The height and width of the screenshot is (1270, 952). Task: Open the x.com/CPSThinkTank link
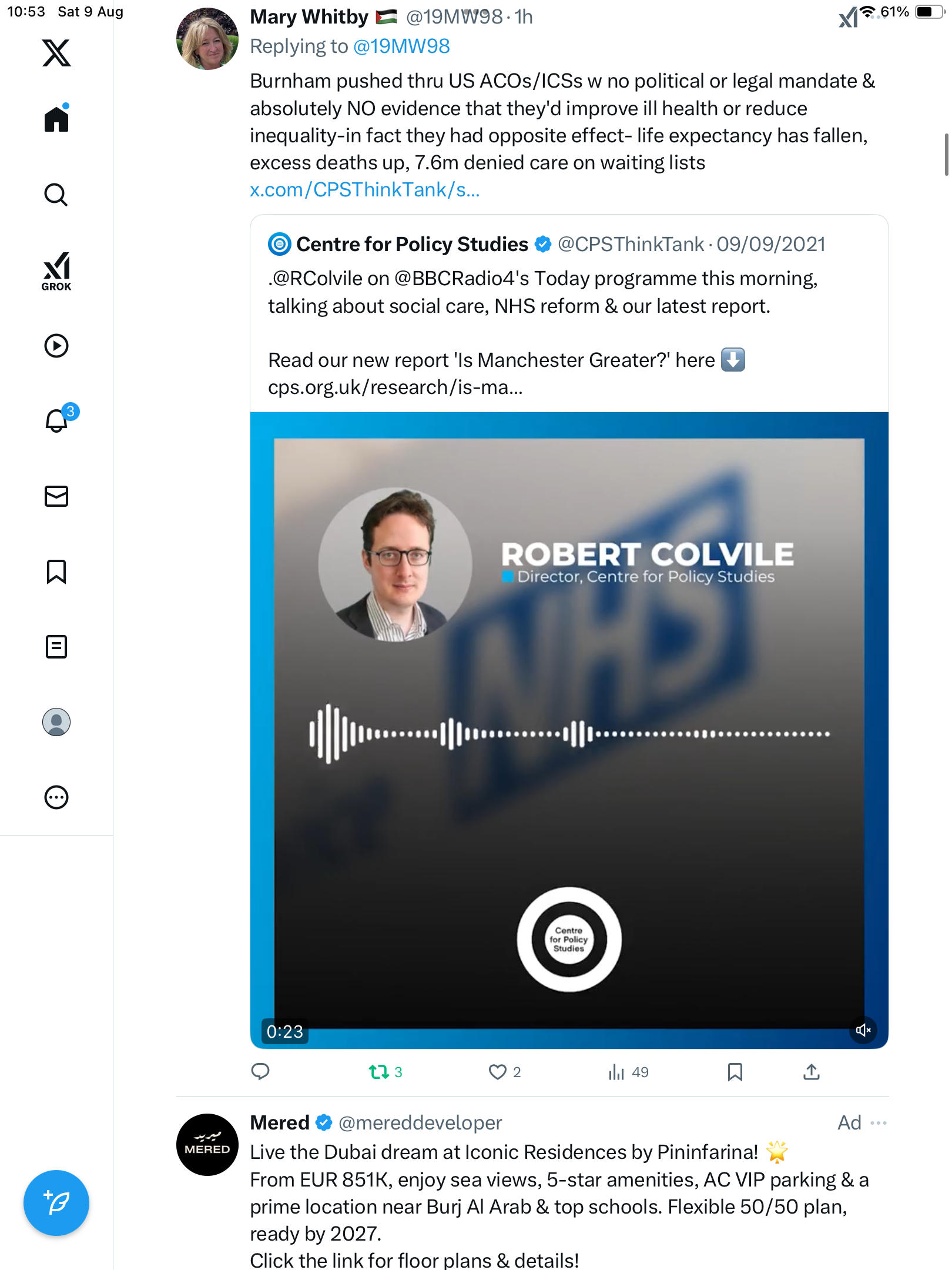click(364, 190)
